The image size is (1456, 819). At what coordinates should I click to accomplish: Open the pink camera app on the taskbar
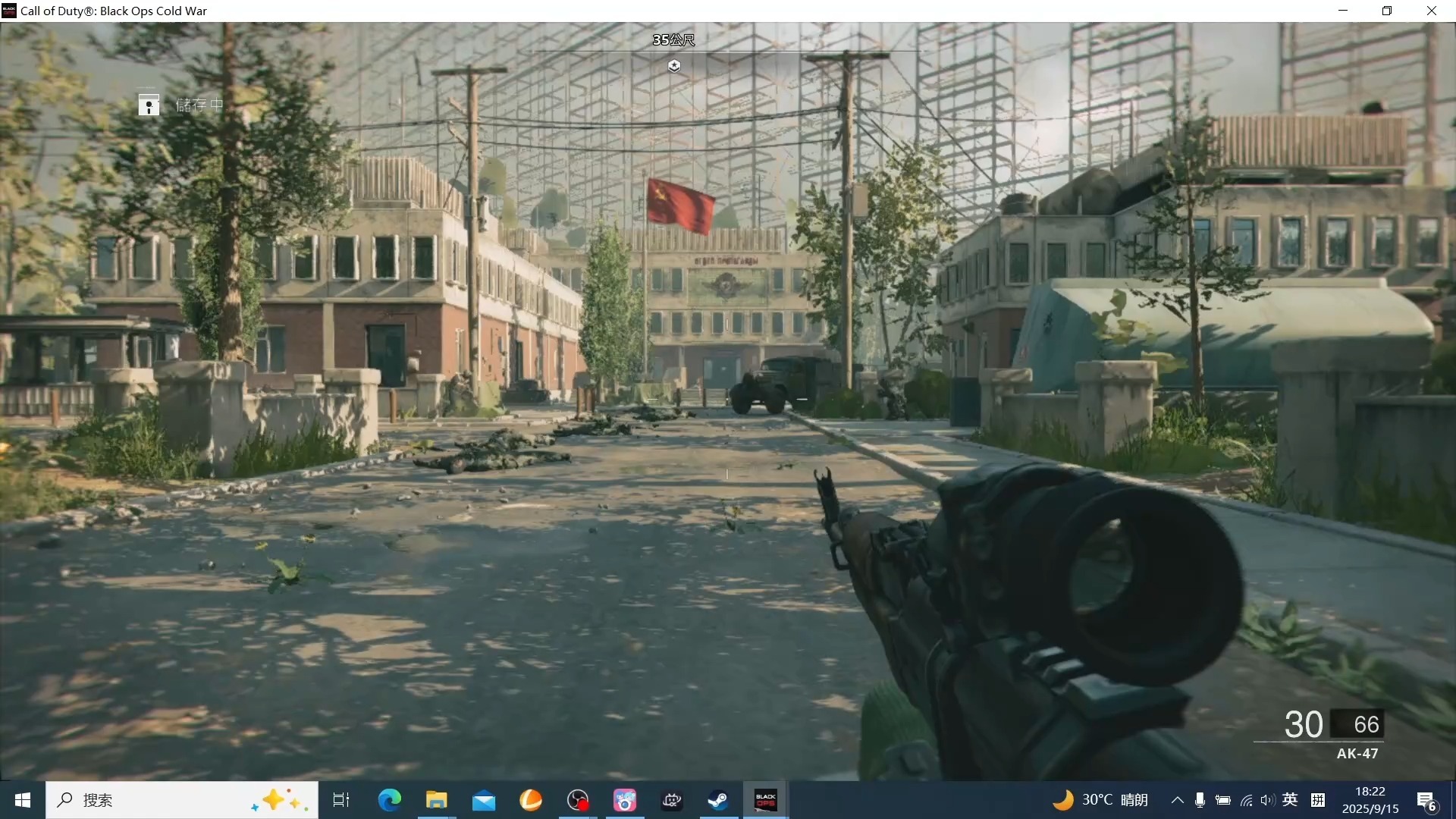(x=625, y=800)
